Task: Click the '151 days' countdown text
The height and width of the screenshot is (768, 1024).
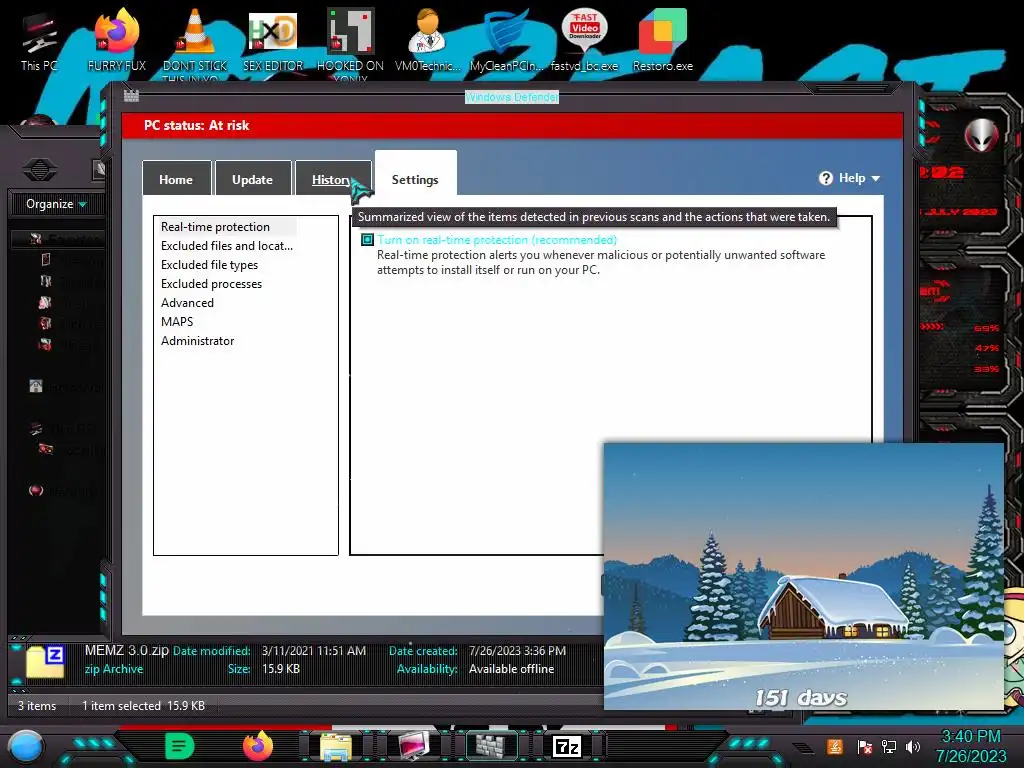Action: click(x=801, y=697)
